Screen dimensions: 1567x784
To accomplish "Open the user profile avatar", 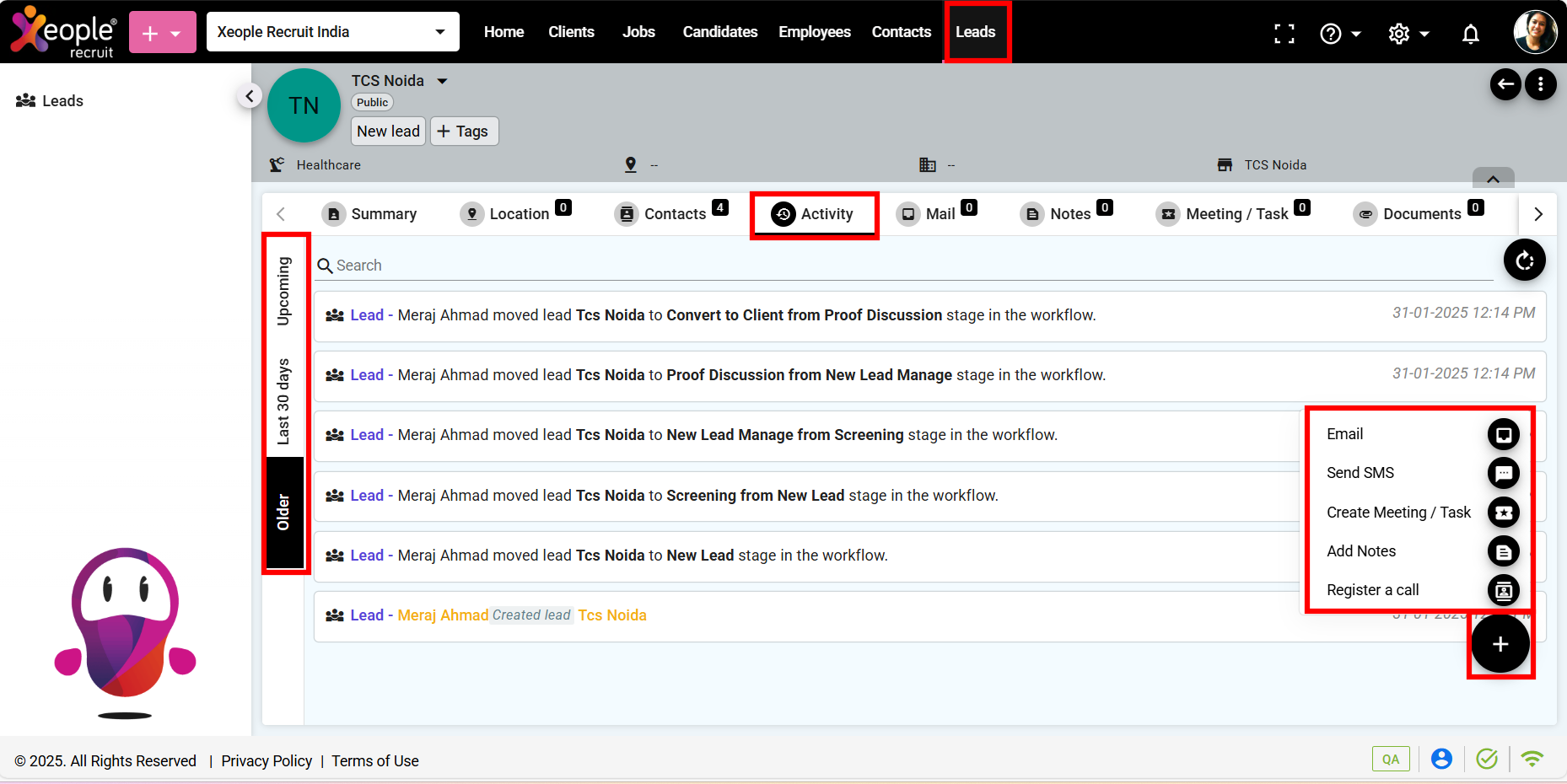I will pyautogui.click(x=1535, y=33).
